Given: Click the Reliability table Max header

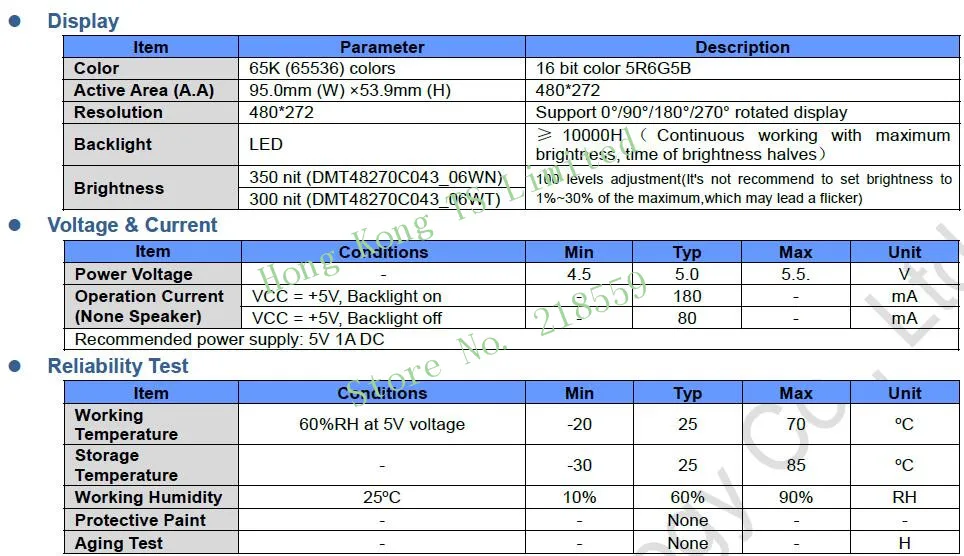Looking at the screenshot, I should [x=796, y=393].
